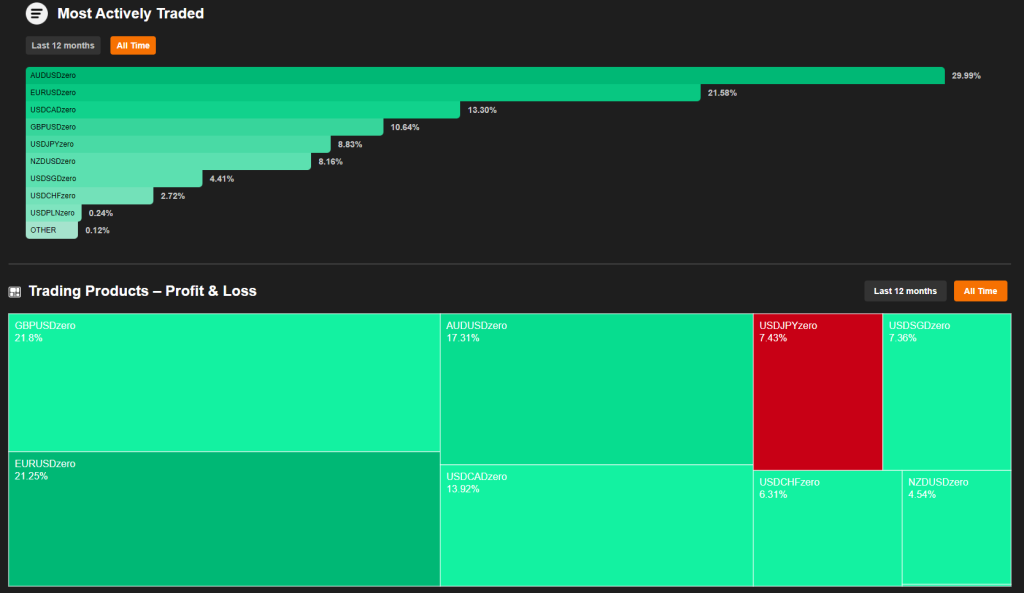Click the AUDUSDzero 29.99% bar

(485, 76)
